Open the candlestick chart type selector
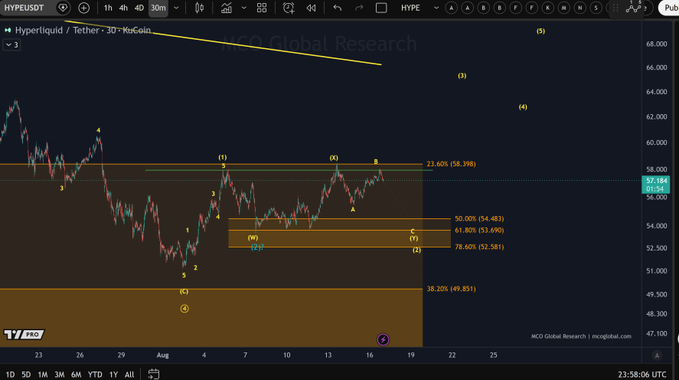 coord(199,8)
